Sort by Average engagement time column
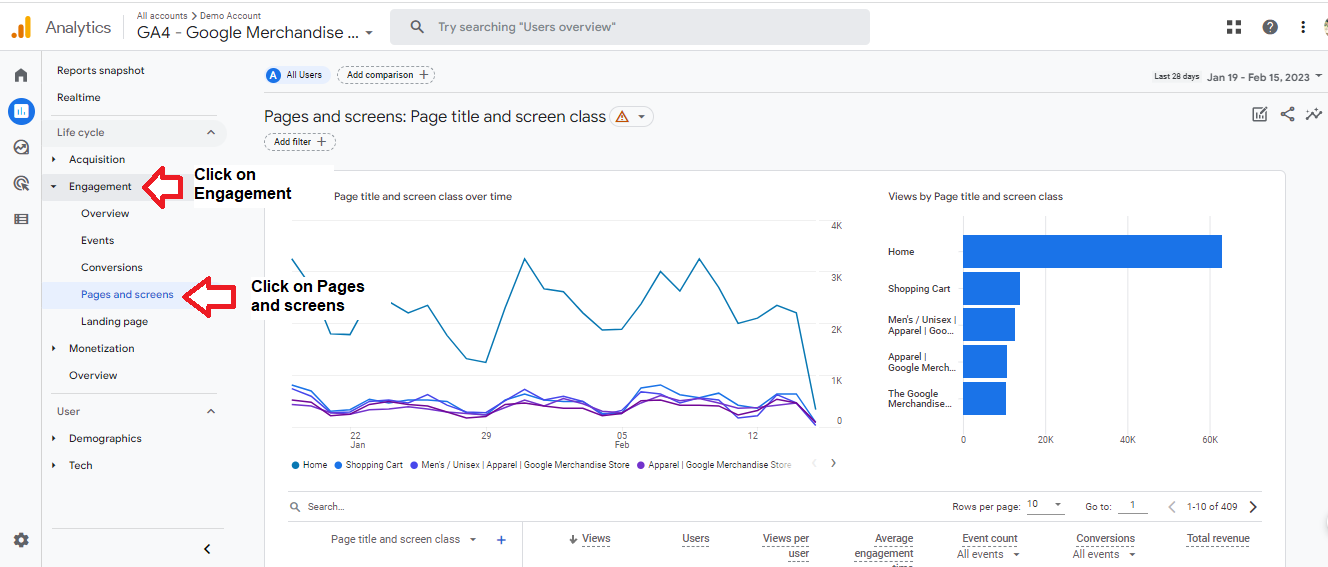The height and width of the screenshot is (567, 1328). [x=884, y=549]
